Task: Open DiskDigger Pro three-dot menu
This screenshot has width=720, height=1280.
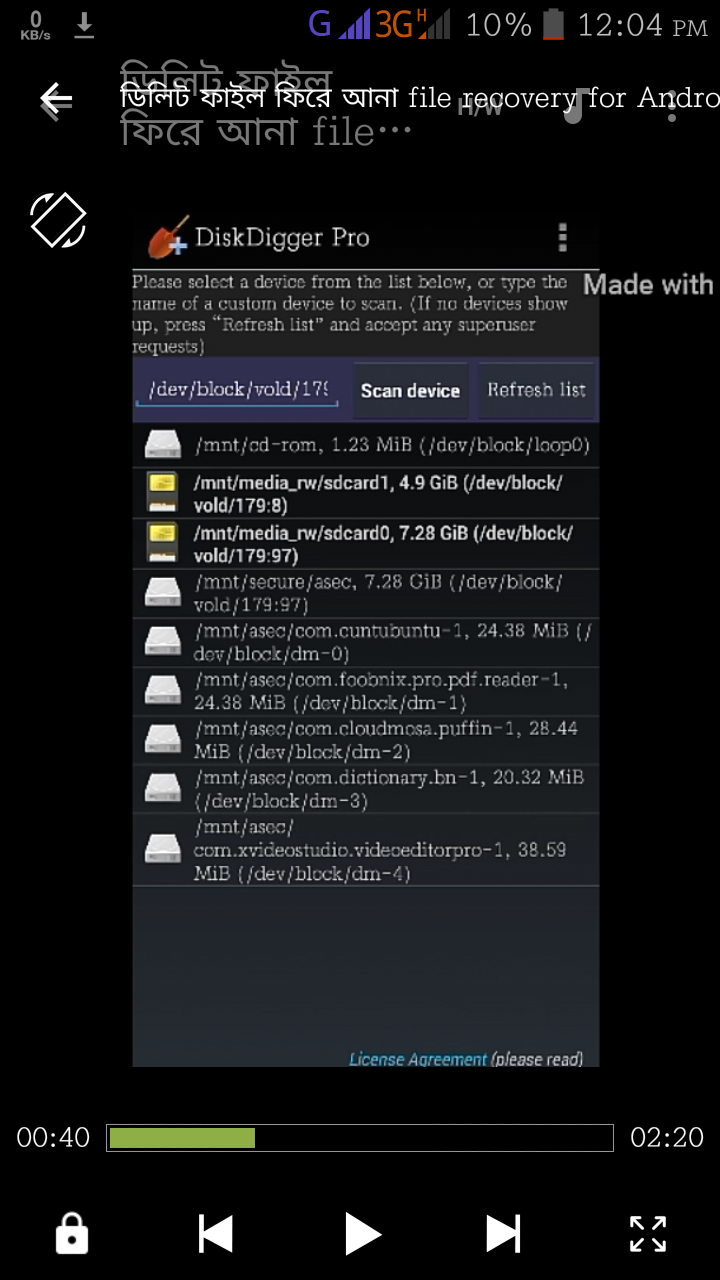Action: [563, 237]
